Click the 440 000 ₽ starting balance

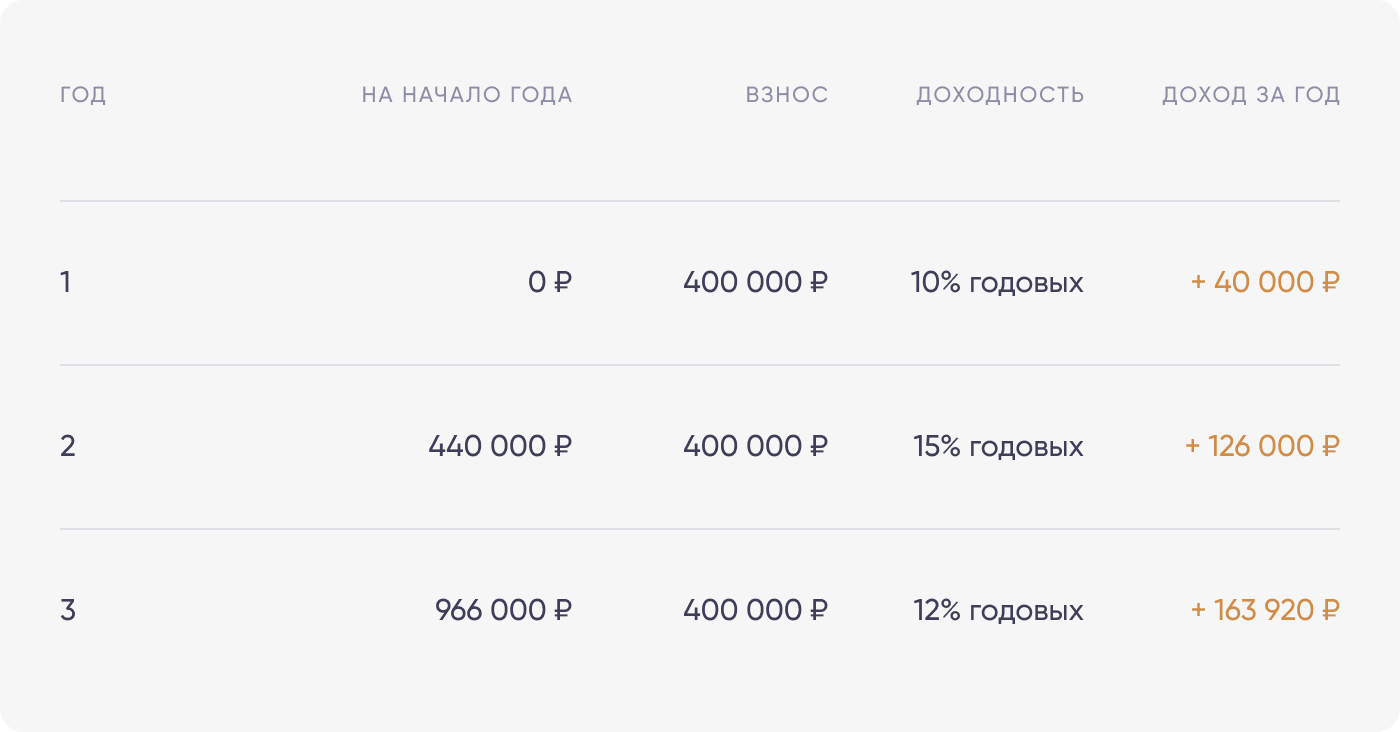click(x=500, y=446)
